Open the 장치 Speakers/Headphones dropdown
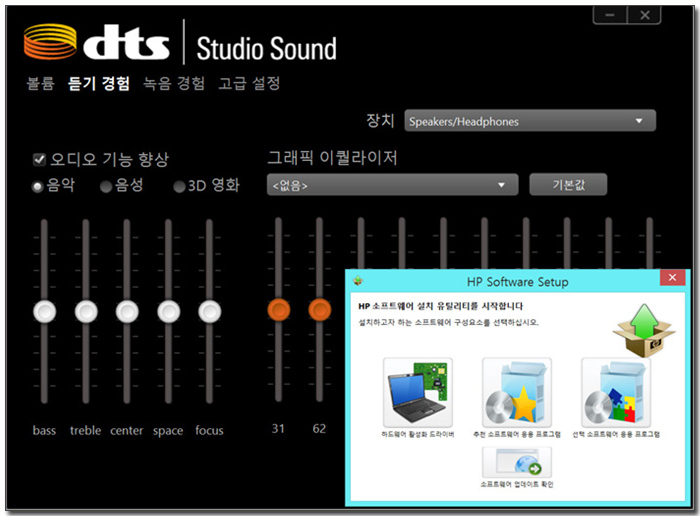Viewport: 700px width, 516px height. (x=530, y=121)
